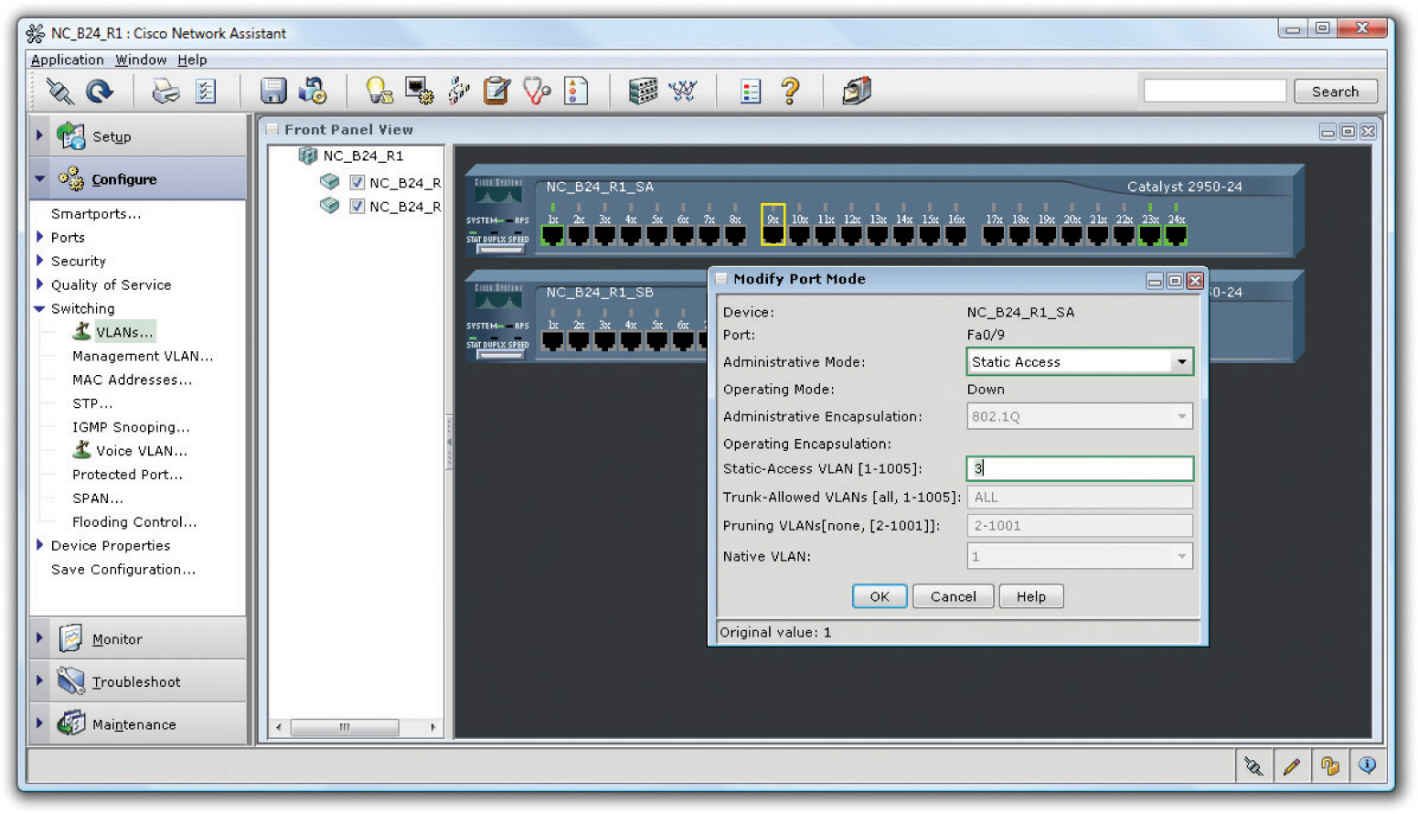Screen dimensions: 1418x814
Task: Open the Administrative Mode dropdown
Action: 1183,362
